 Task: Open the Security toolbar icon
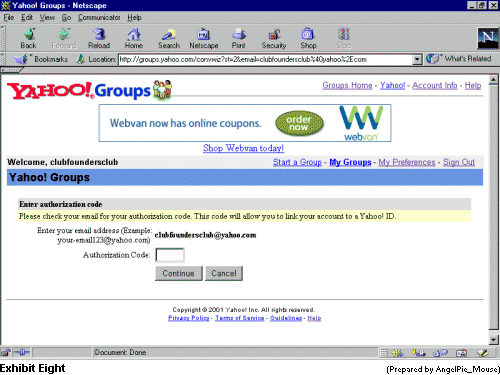tap(274, 38)
